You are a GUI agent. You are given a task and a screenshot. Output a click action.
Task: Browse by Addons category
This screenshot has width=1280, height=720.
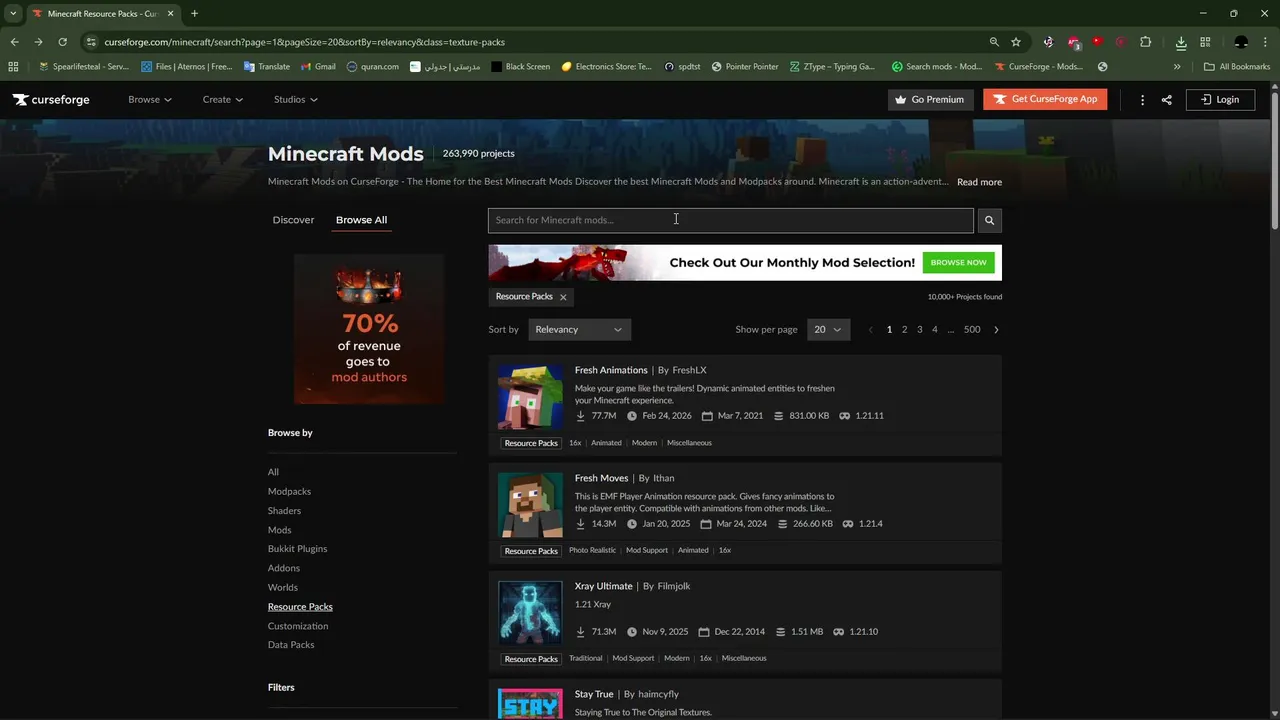click(x=284, y=568)
